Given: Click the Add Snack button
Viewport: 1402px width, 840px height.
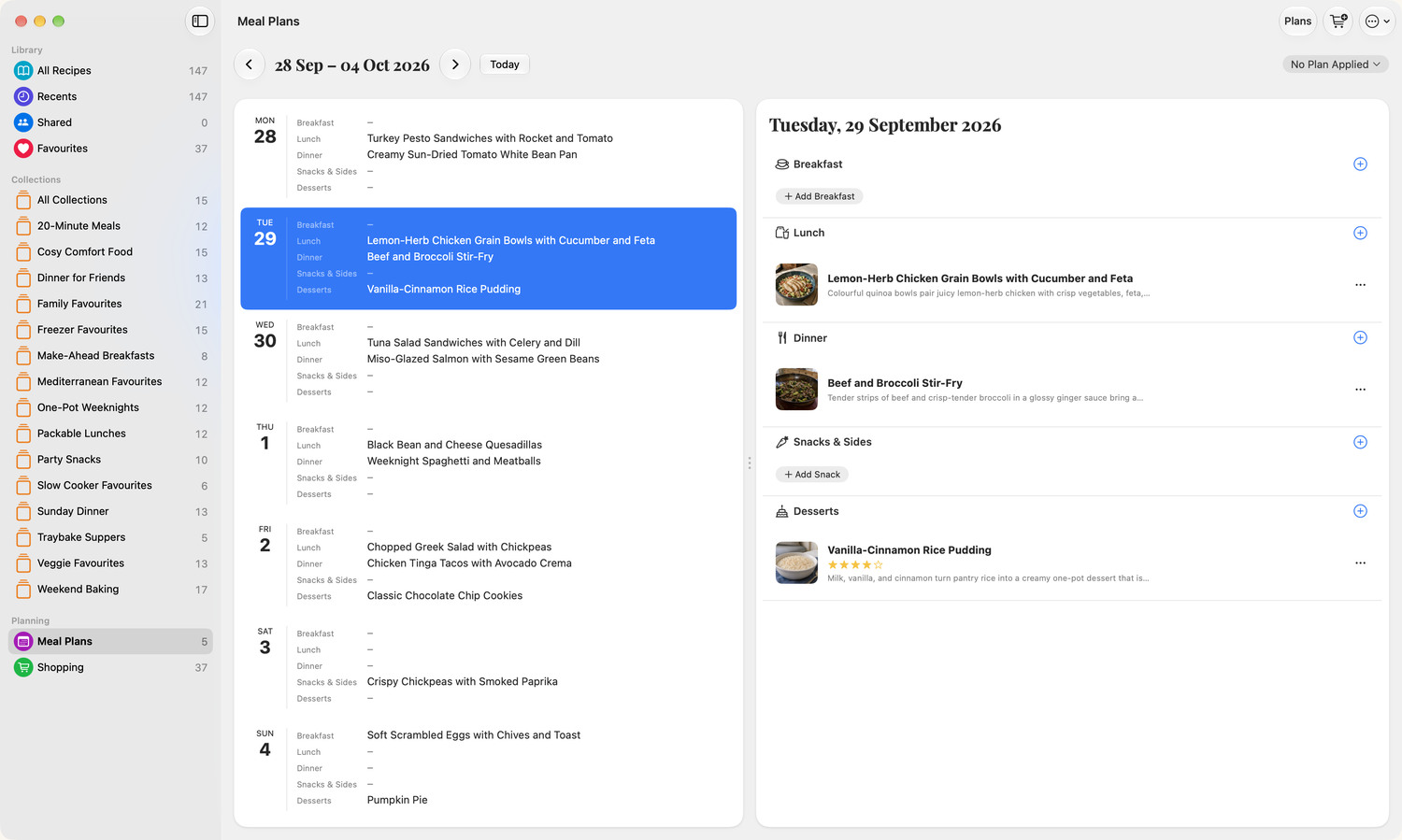Looking at the screenshot, I should coord(811,475).
